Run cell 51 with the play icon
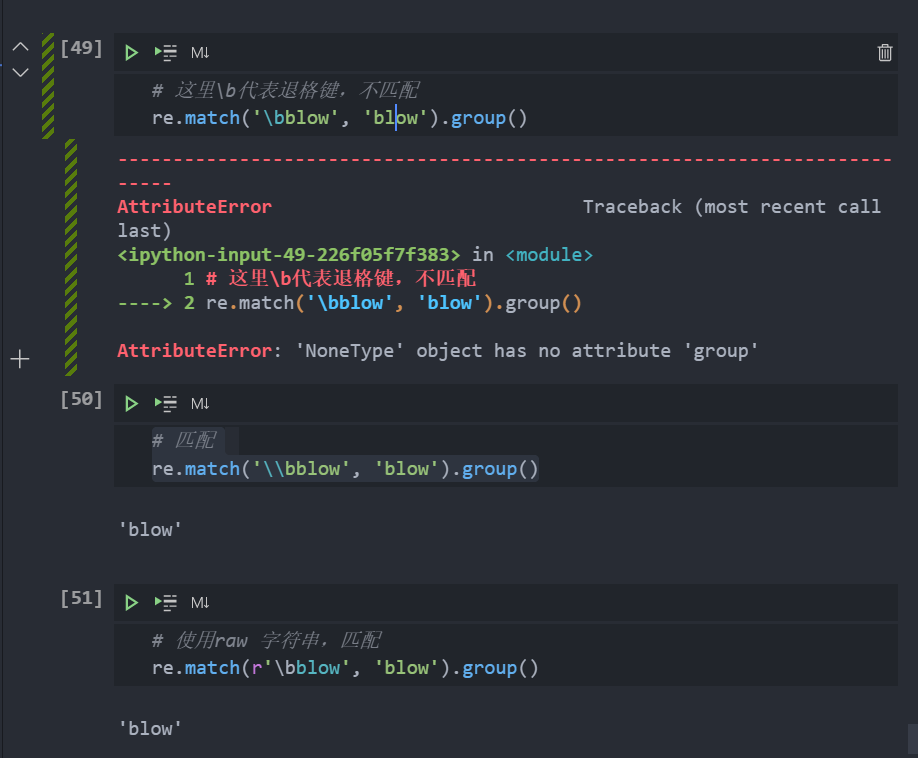 tap(131, 602)
